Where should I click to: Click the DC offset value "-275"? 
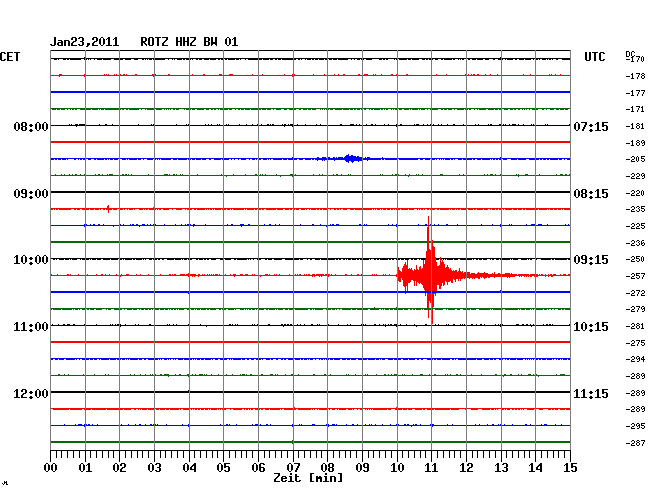point(635,343)
